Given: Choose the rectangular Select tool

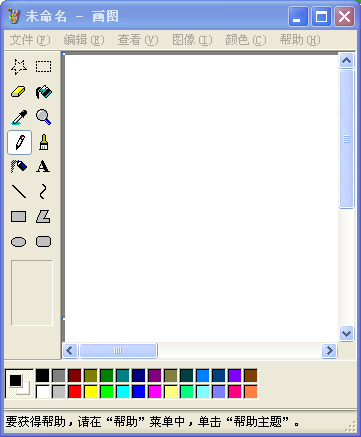Looking at the screenshot, I should 44,67.
